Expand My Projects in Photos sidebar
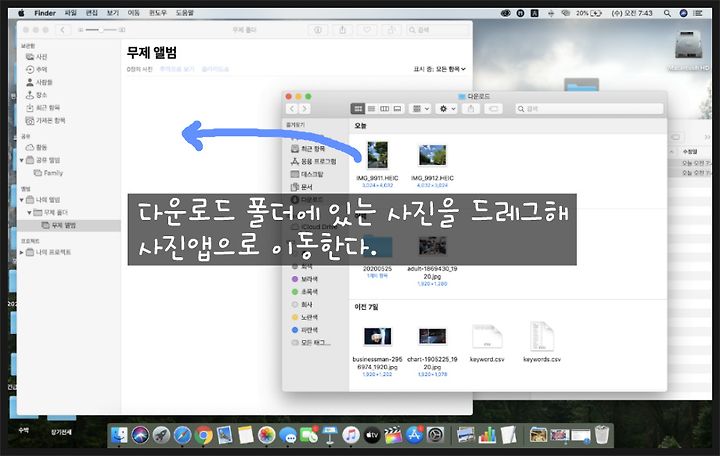Image resolution: width=720 pixels, height=456 pixels. pos(22,252)
